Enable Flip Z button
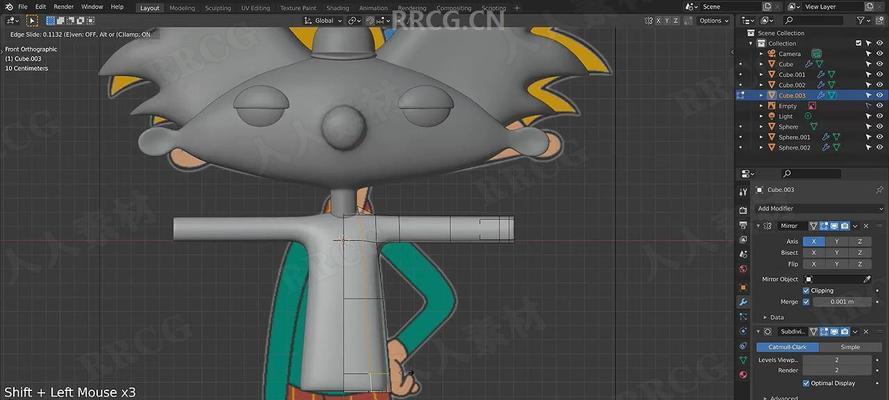This screenshot has width=889, height=400. [860, 264]
